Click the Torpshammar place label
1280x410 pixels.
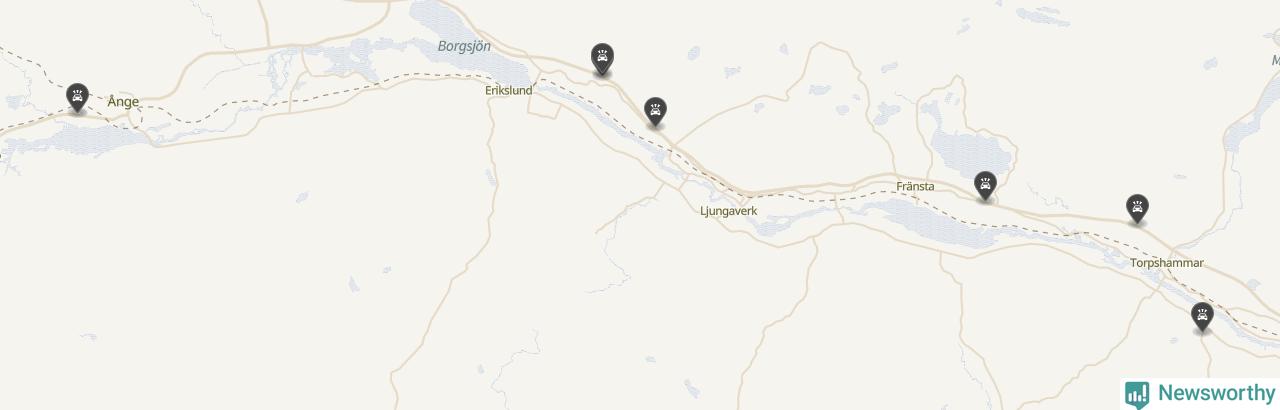(x=1167, y=263)
